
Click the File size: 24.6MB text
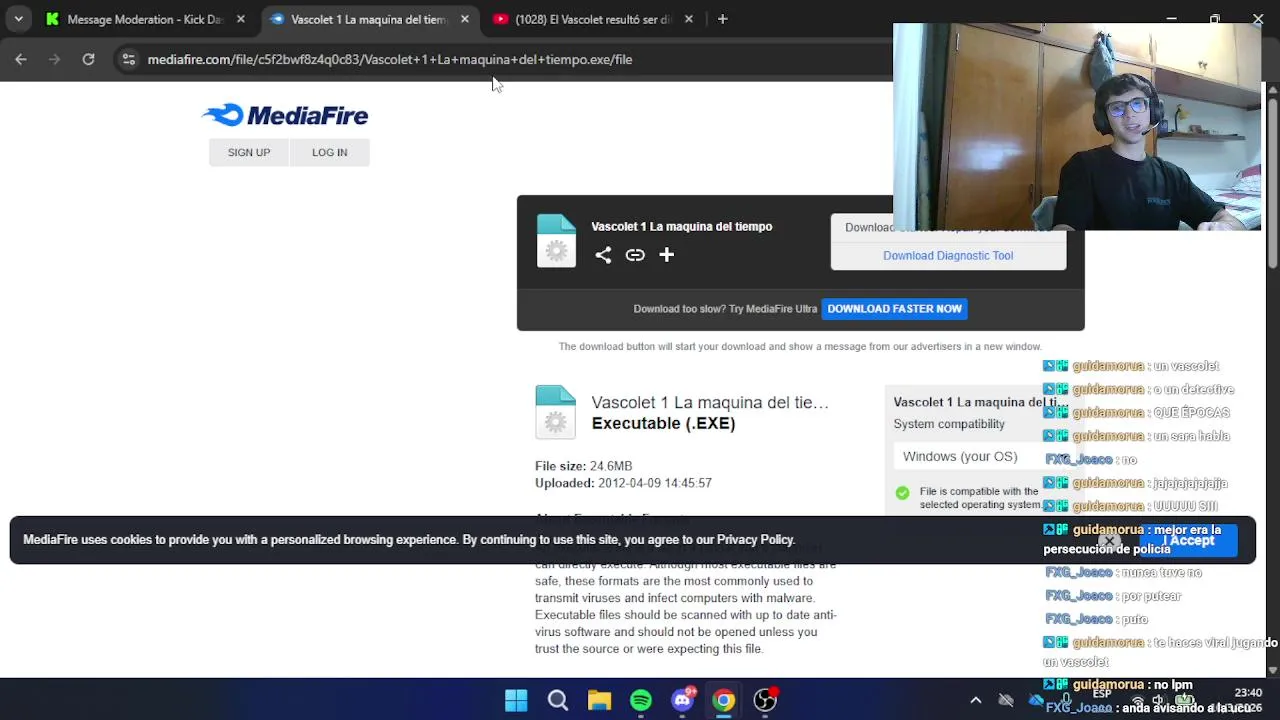pyautogui.click(x=584, y=466)
